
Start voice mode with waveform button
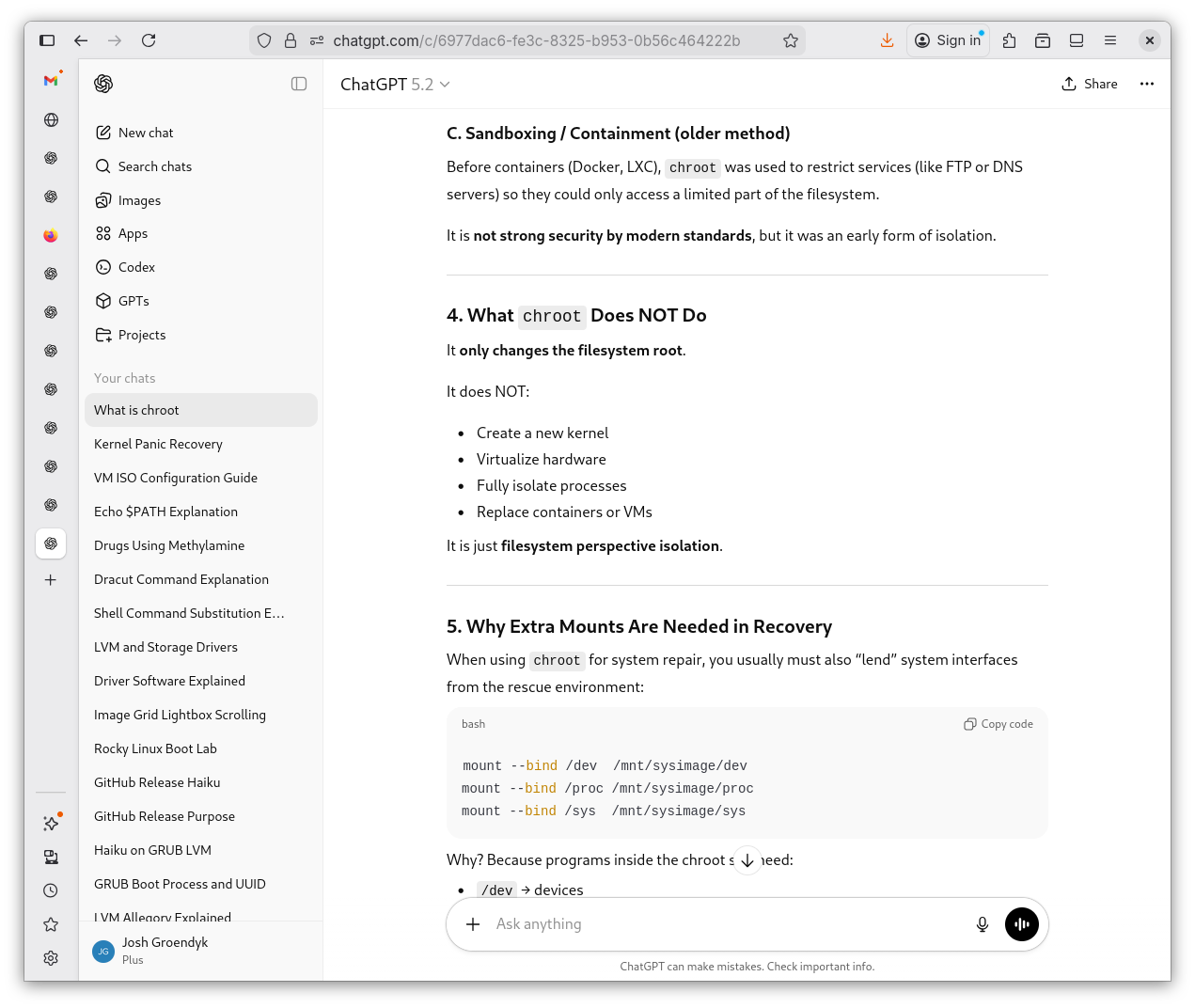pyautogui.click(x=1021, y=924)
